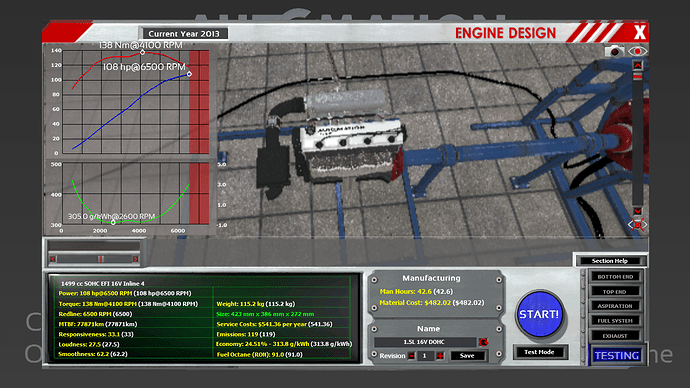The width and height of the screenshot is (690, 388).
Task: Open the Top End tab
Action: coord(615,292)
